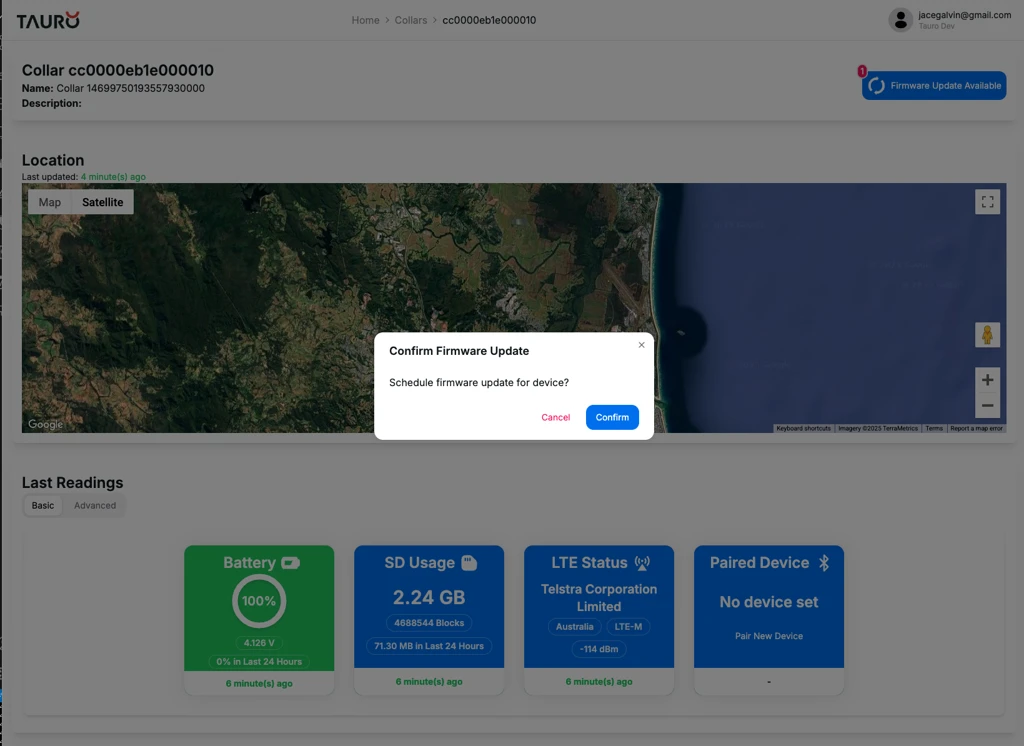The image size is (1024, 746).
Task: Select the Advanced readings tab
Action: (95, 506)
